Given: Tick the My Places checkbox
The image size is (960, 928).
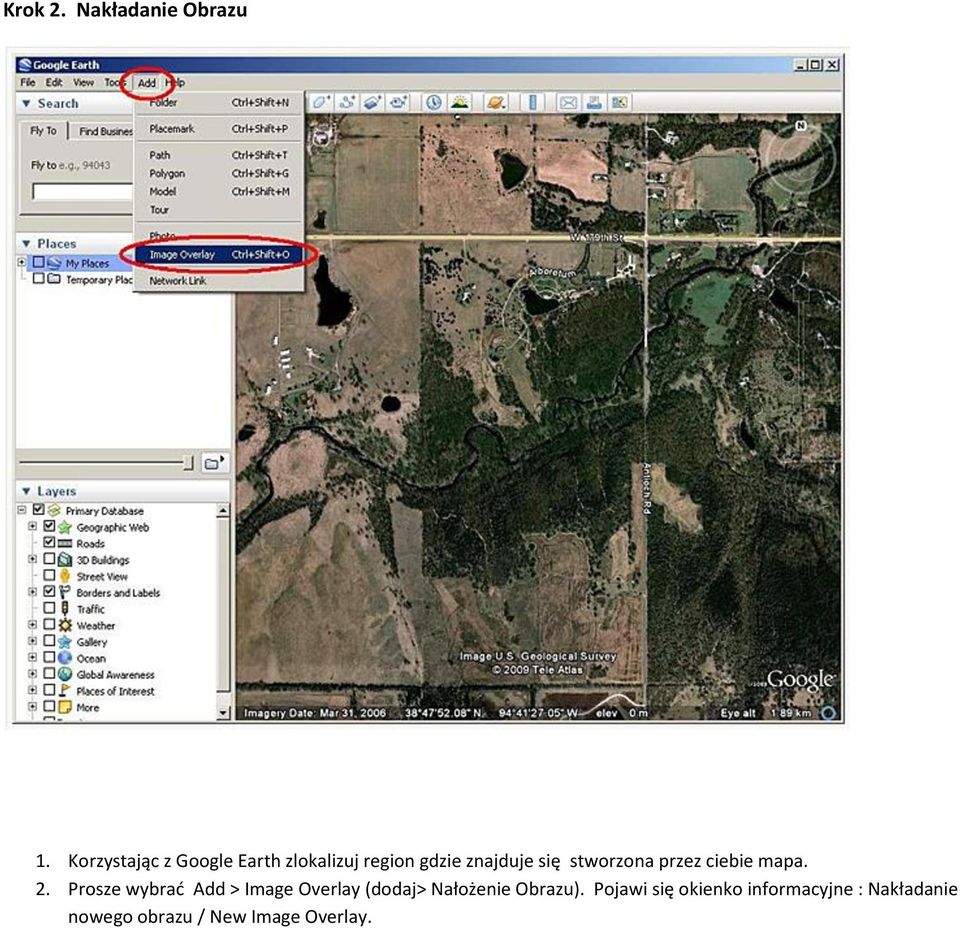Looking at the screenshot, I should [x=39, y=262].
